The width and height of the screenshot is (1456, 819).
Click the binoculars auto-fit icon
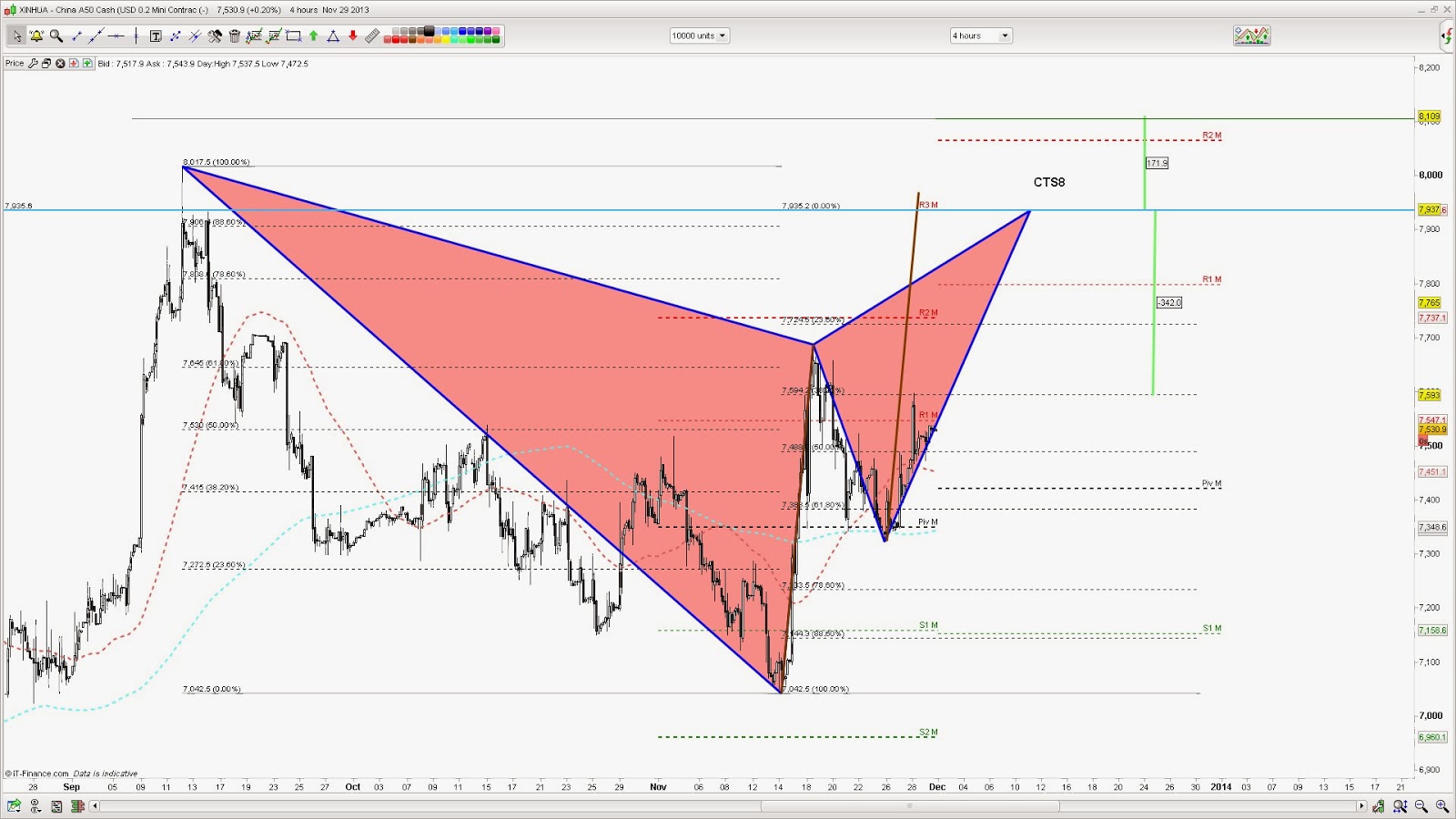[1400, 806]
